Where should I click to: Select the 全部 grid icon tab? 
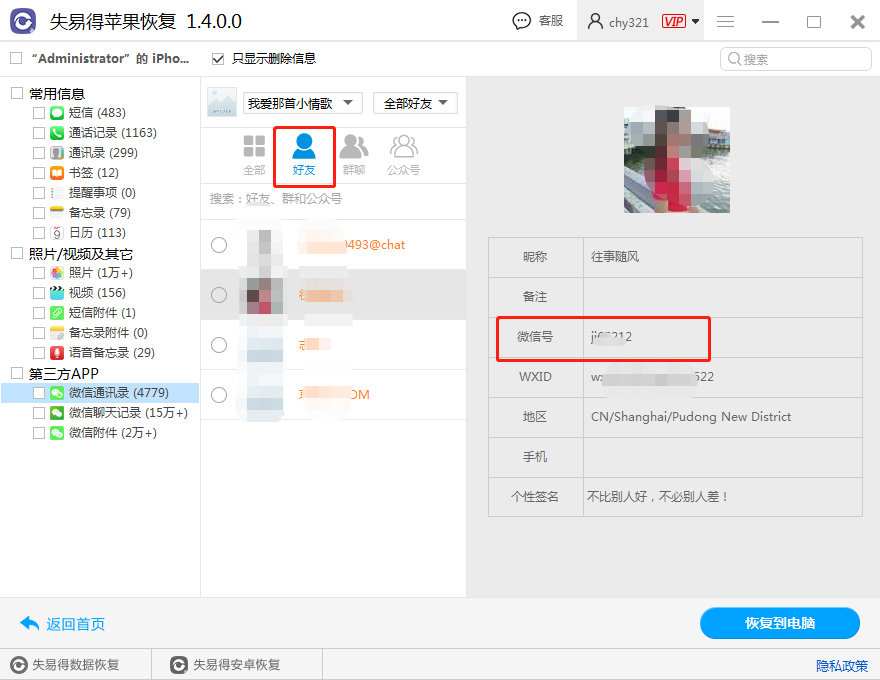point(254,155)
